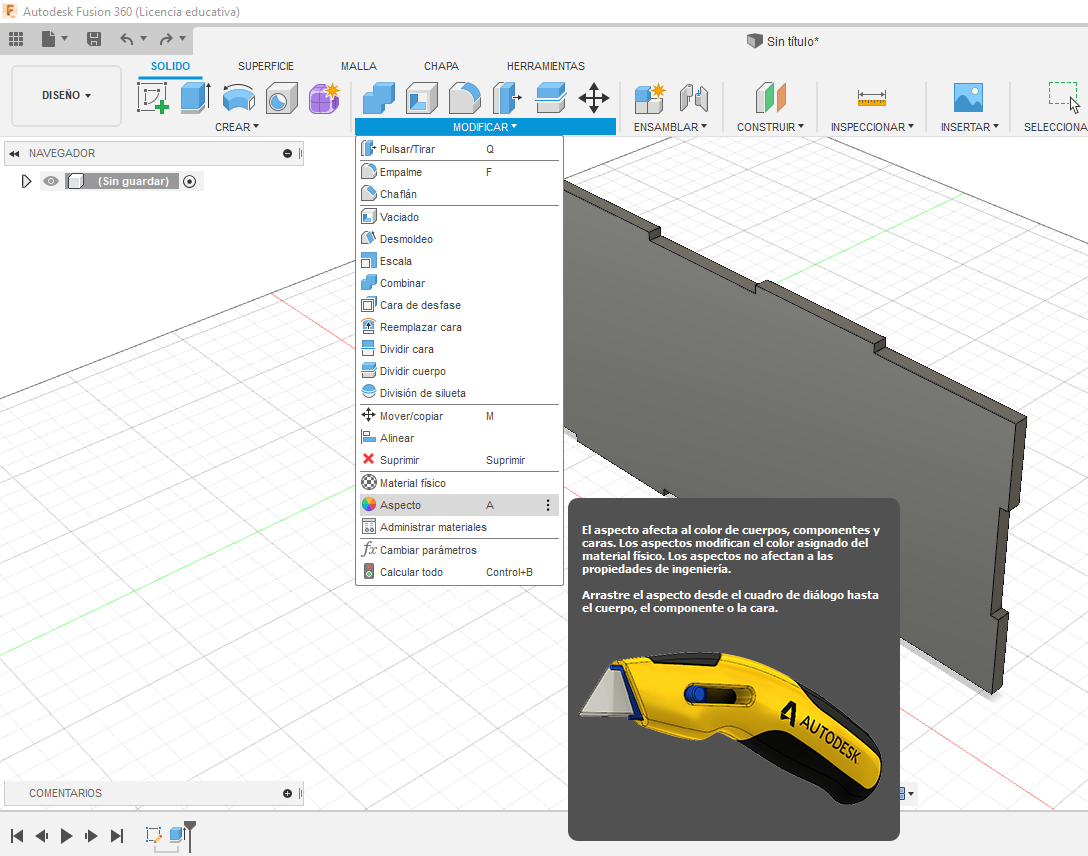Step the timeline back one feature
The height and width of the screenshot is (856, 1088).
(x=42, y=836)
